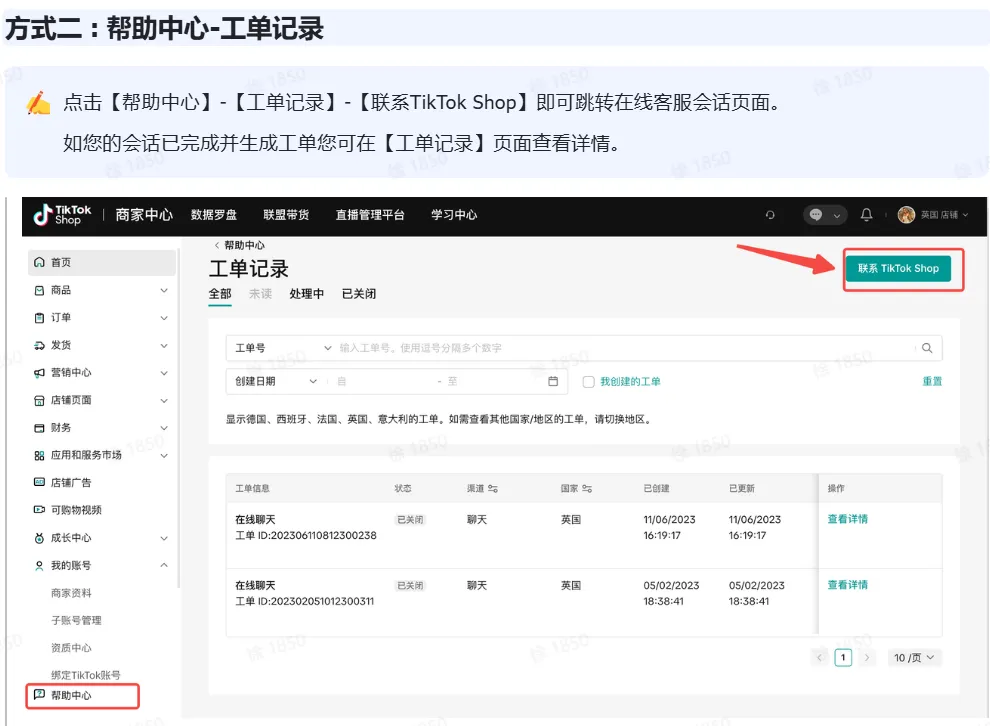This screenshot has width=990, height=726.
Task: Click the 营销中心 megaphone icon
Action: click(39, 372)
